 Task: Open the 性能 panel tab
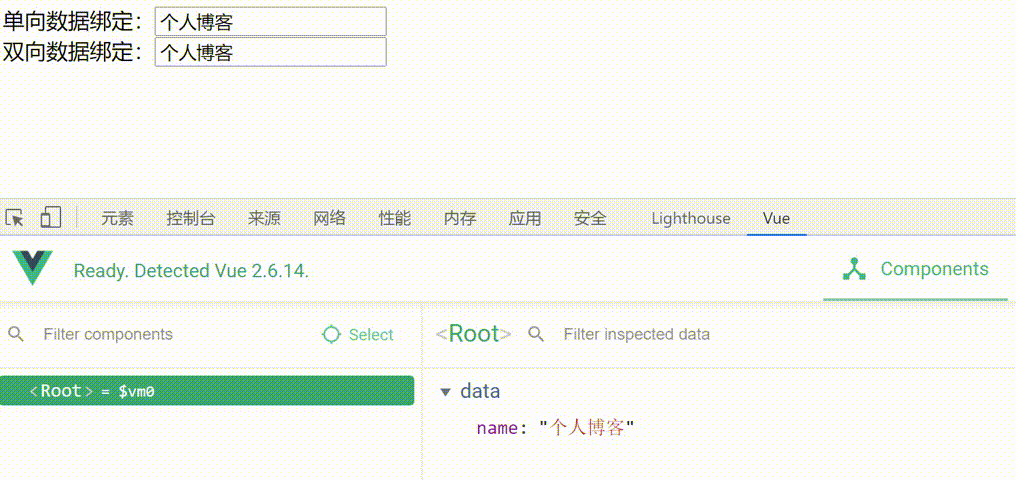pos(394,218)
